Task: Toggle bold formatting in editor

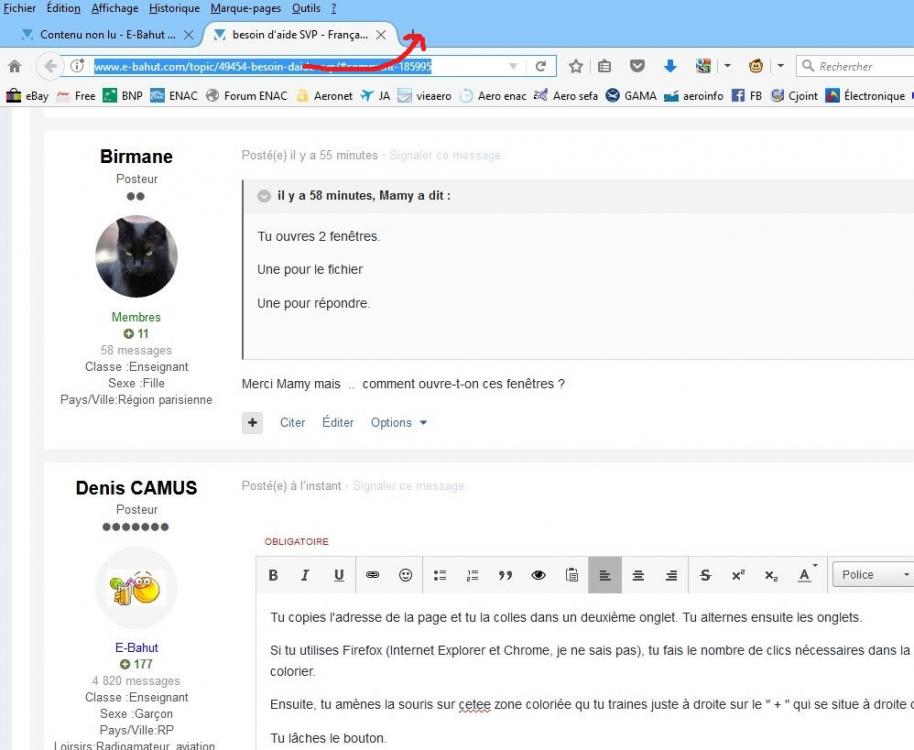Action: [273, 575]
